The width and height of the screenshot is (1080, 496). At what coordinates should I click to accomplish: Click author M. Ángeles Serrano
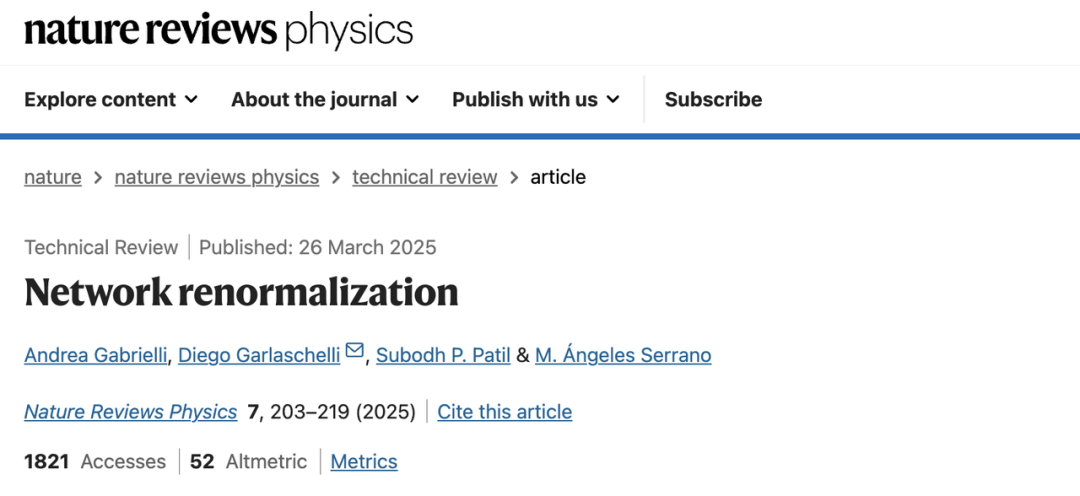tap(623, 355)
